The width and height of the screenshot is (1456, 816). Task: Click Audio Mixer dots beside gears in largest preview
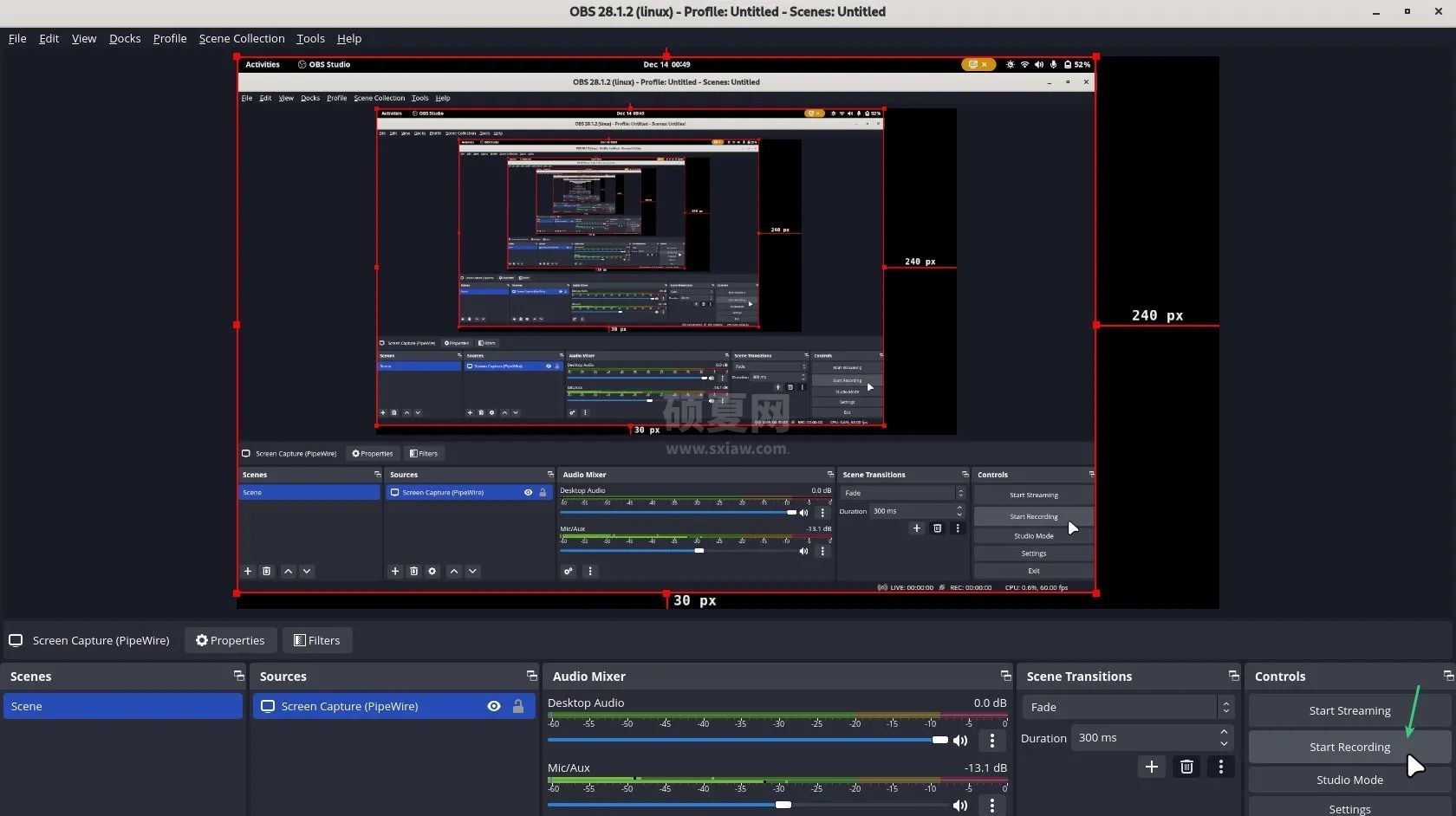coord(590,571)
